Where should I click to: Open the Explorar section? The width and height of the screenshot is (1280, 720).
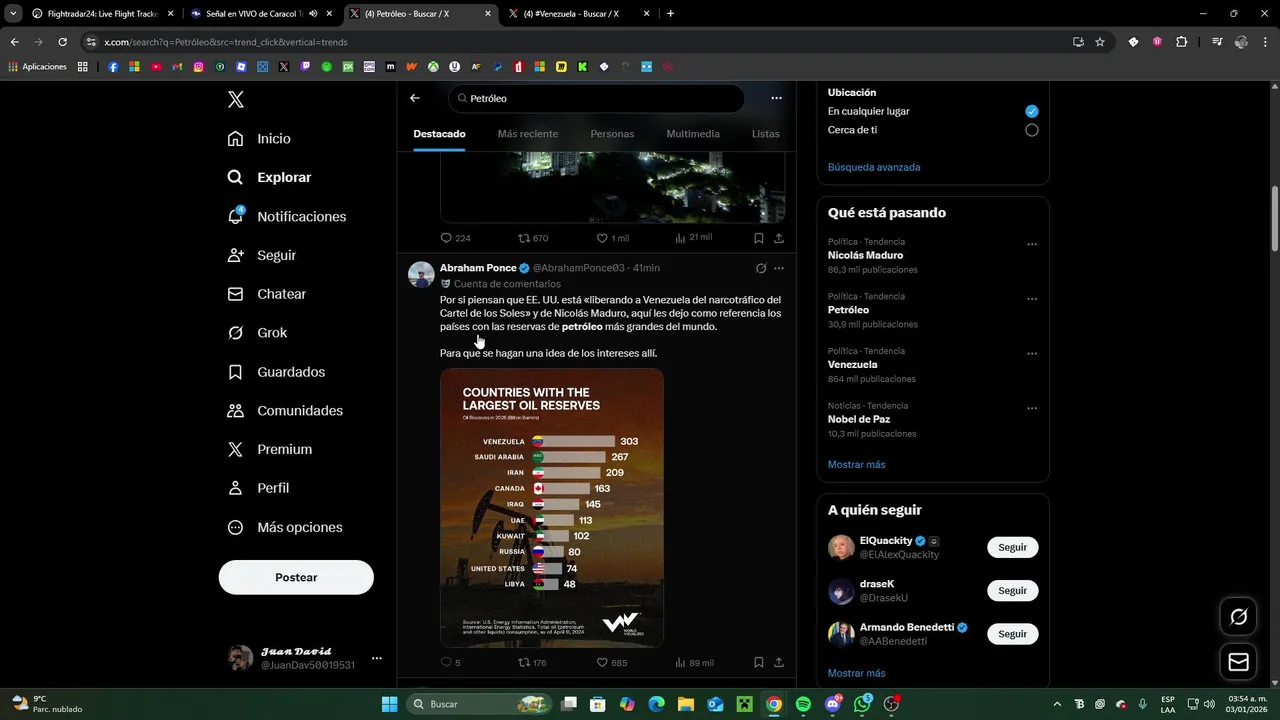pyautogui.click(x=269, y=177)
